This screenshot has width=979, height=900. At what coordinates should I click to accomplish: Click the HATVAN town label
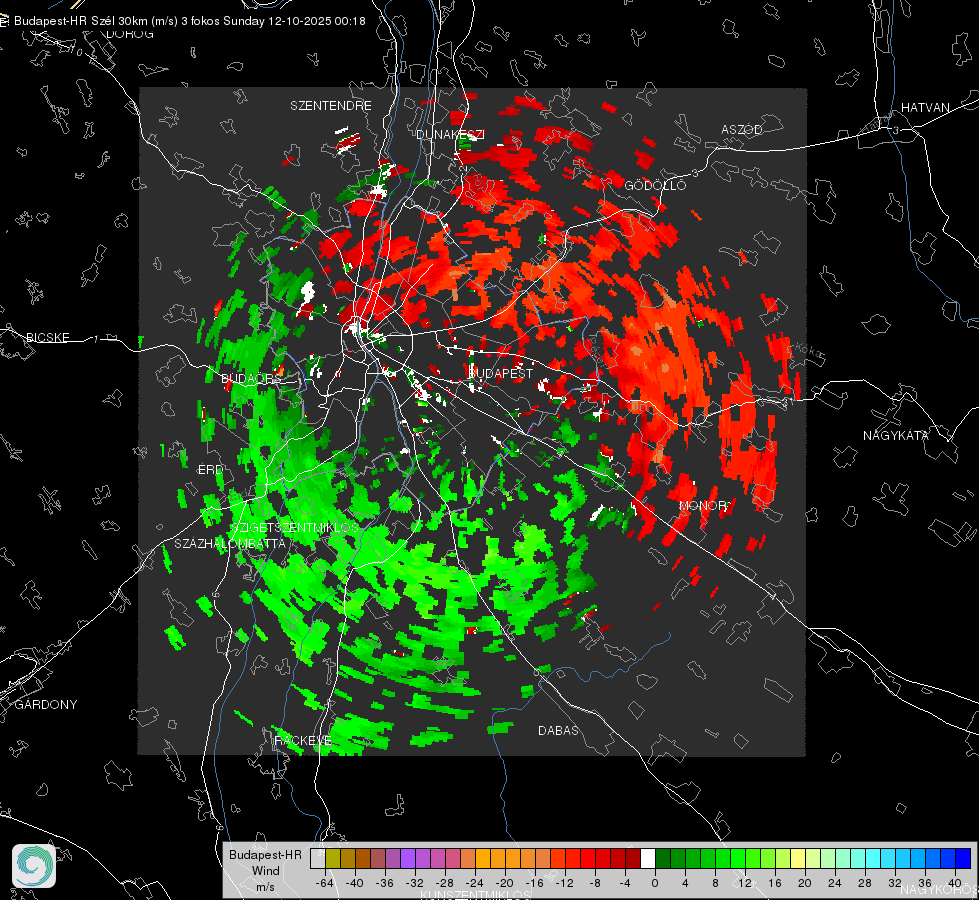925,108
